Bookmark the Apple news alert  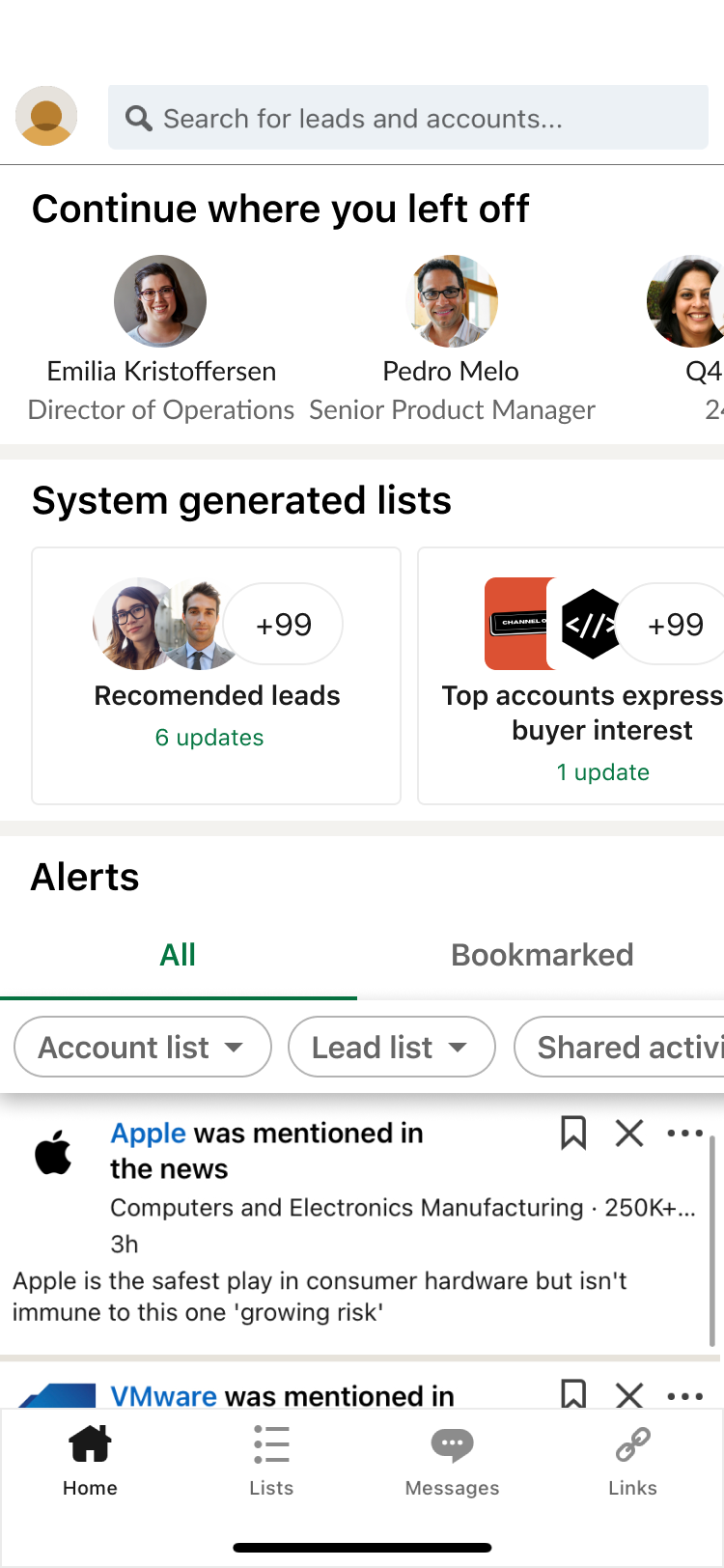573,1133
